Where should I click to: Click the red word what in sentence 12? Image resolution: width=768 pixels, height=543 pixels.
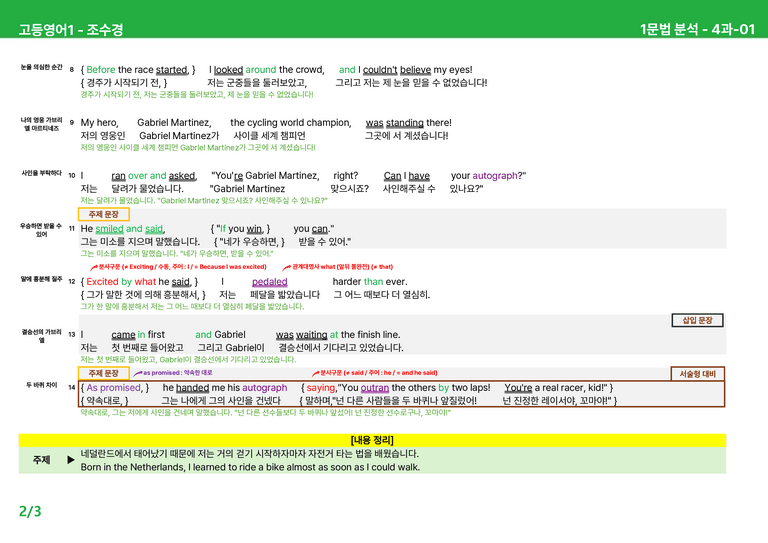145,282
